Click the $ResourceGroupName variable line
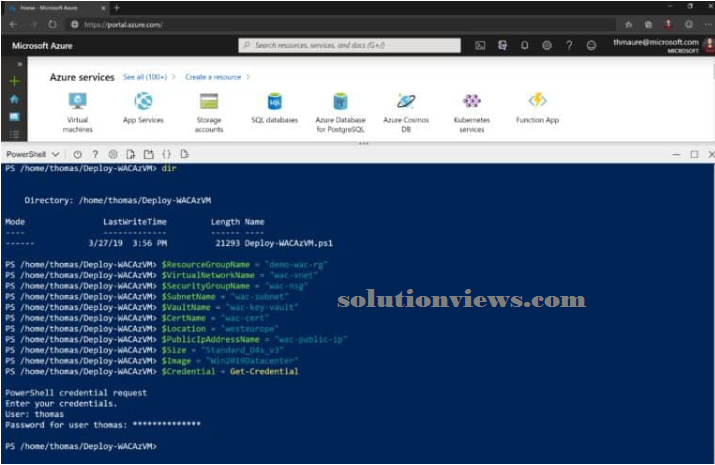715x465 pixels. tap(166, 265)
